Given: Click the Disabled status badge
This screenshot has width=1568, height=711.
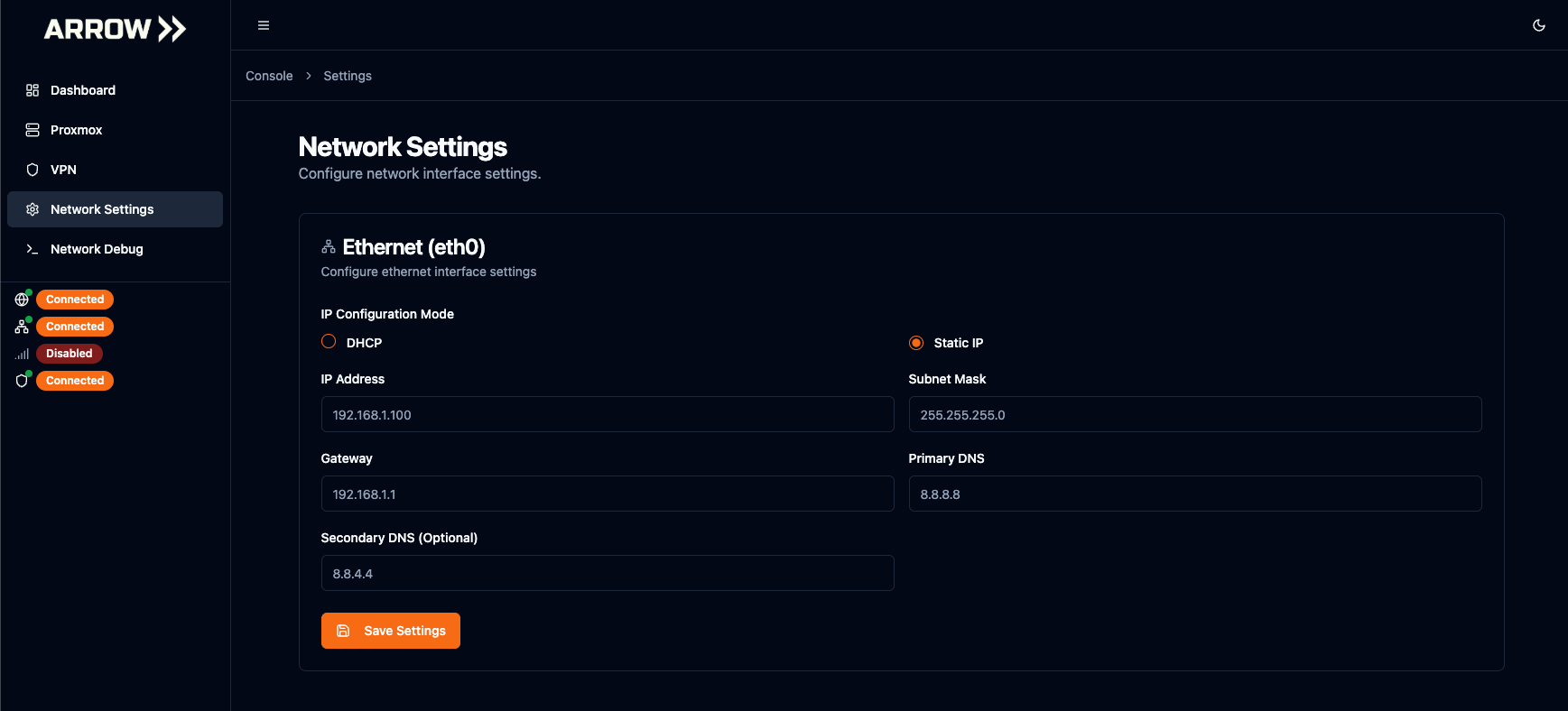Looking at the screenshot, I should (x=70, y=354).
